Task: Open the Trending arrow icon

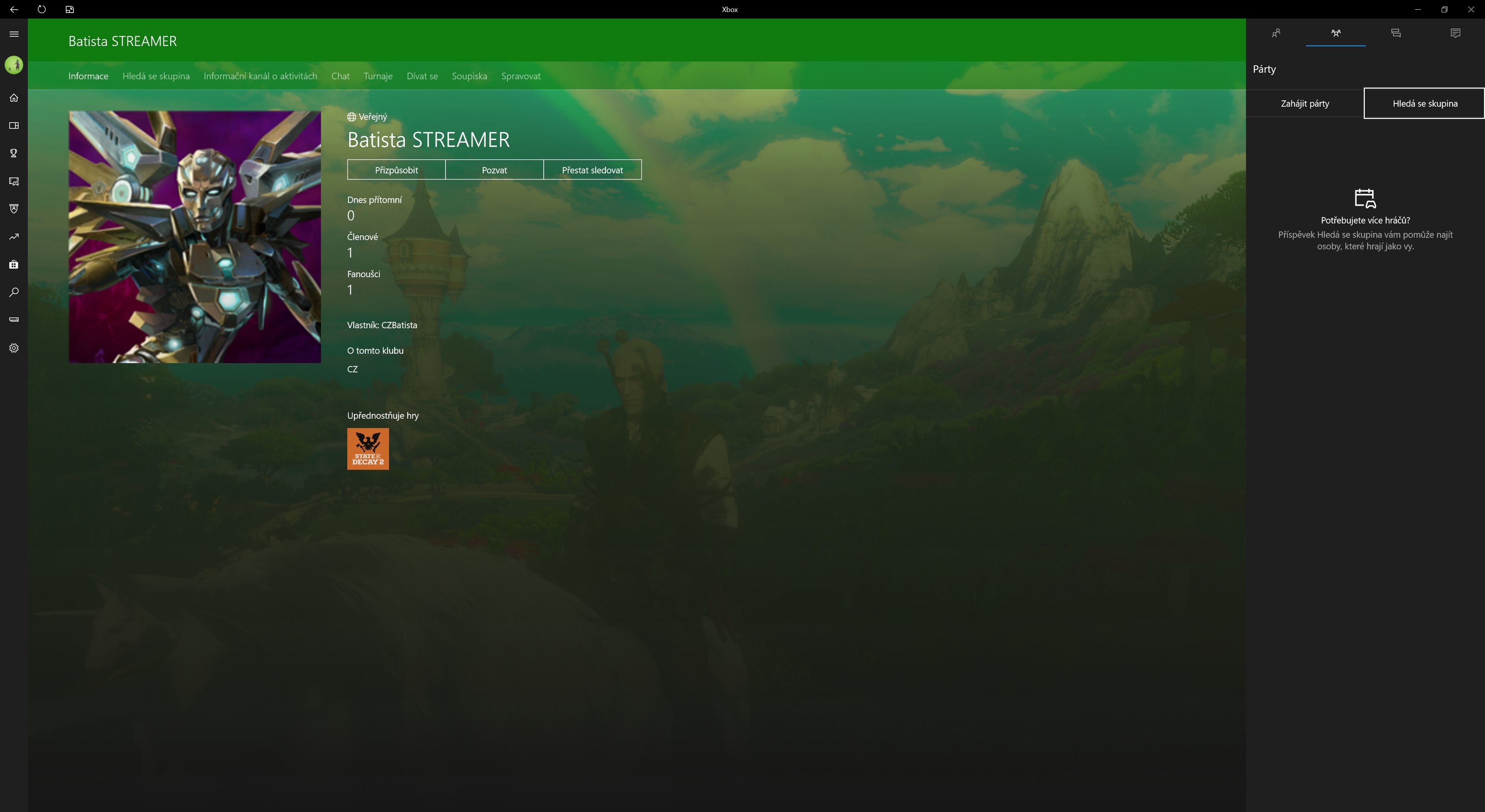Action: pyautogui.click(x=14, y=237)
